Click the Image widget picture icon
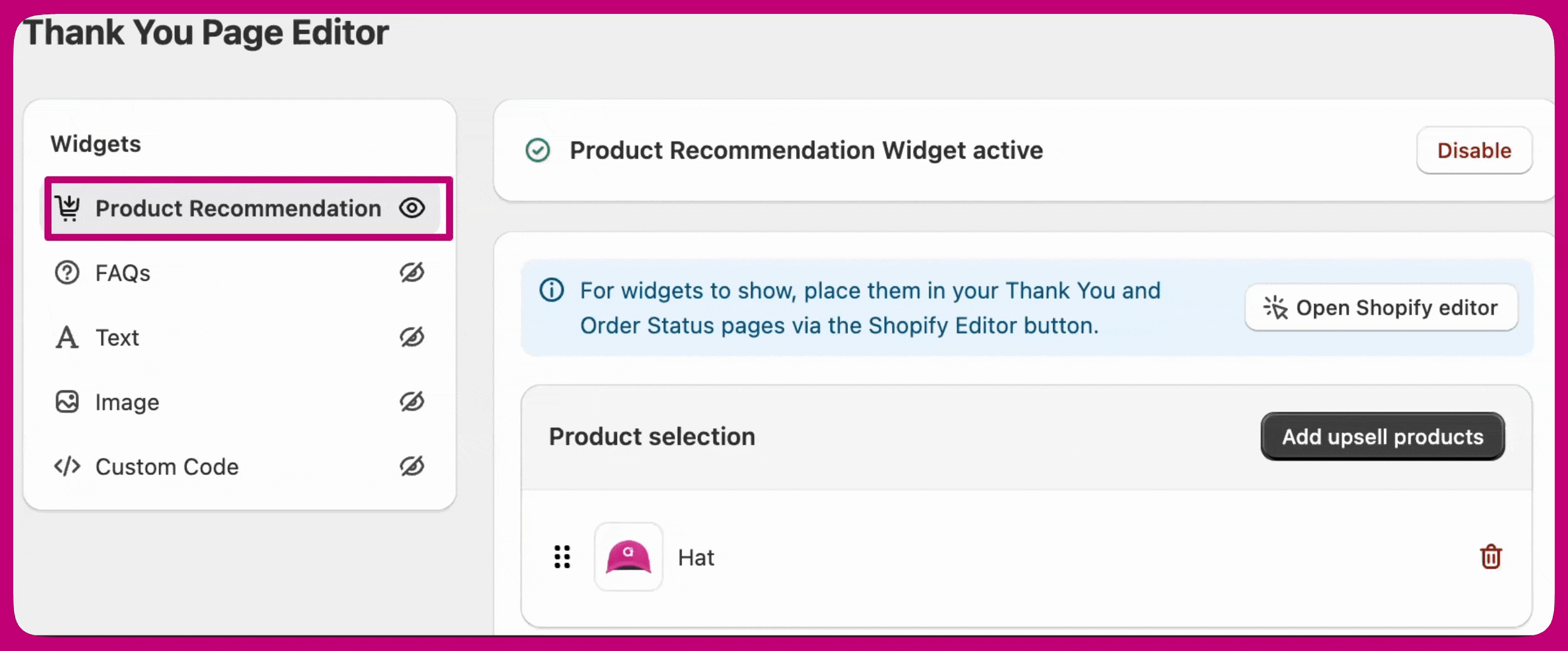Screen dimensions: 1568x651 coord(67,401)
